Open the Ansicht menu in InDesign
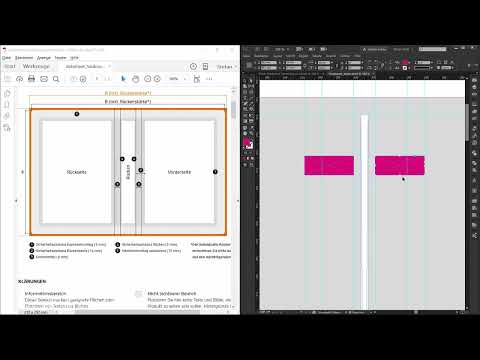This screenshot has height=360, width=480. point(331,56)
